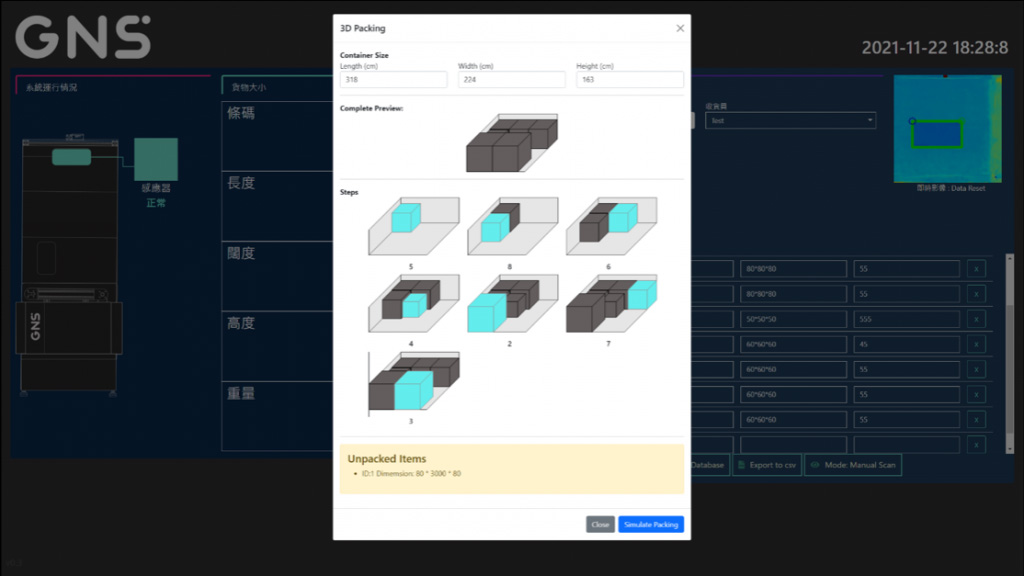Select packing step 6 thumbnail
This screenshot has height=576, width=1024.
(x=609, y=227)
